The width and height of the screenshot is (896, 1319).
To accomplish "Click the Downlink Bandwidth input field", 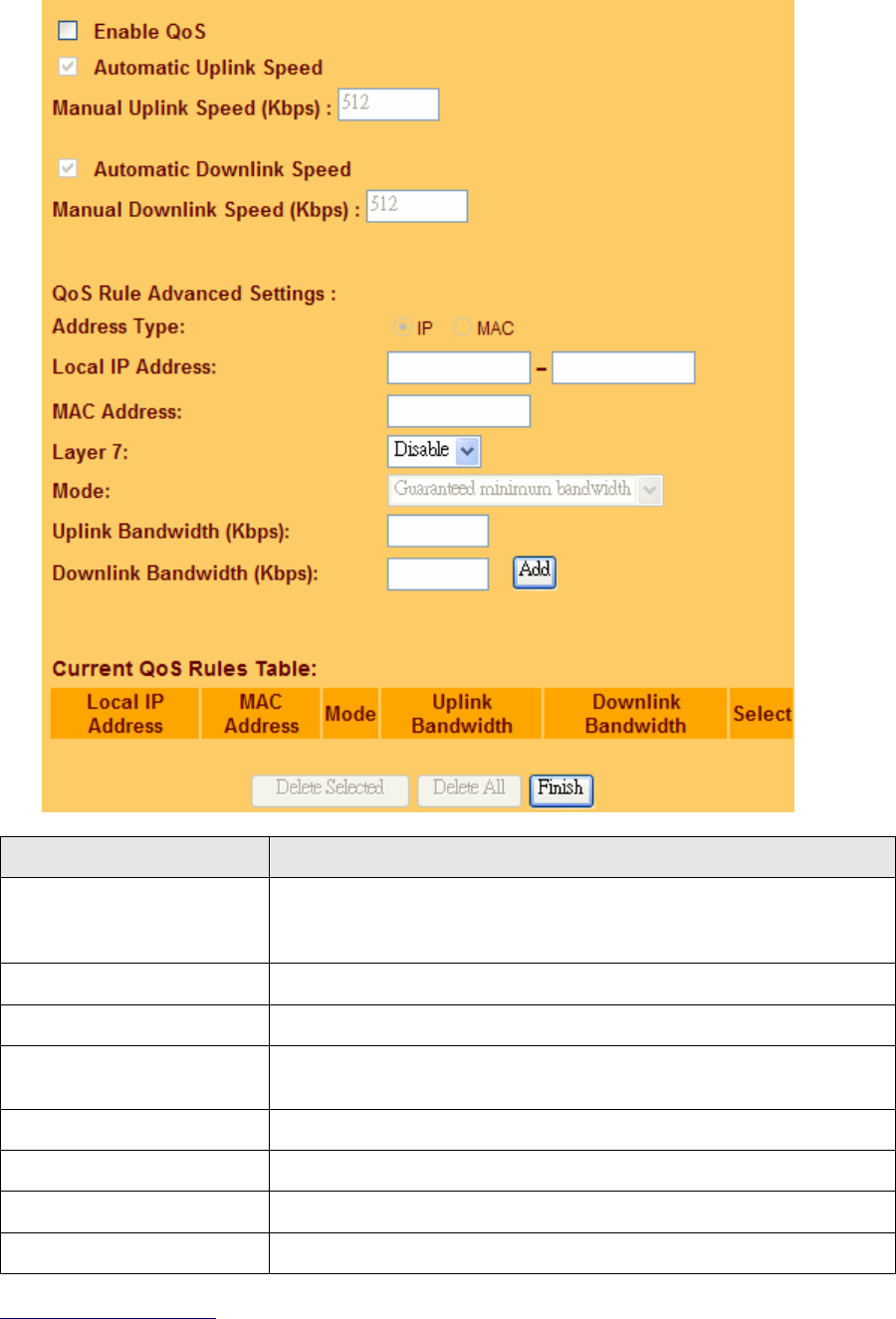I will coord(438,573).
